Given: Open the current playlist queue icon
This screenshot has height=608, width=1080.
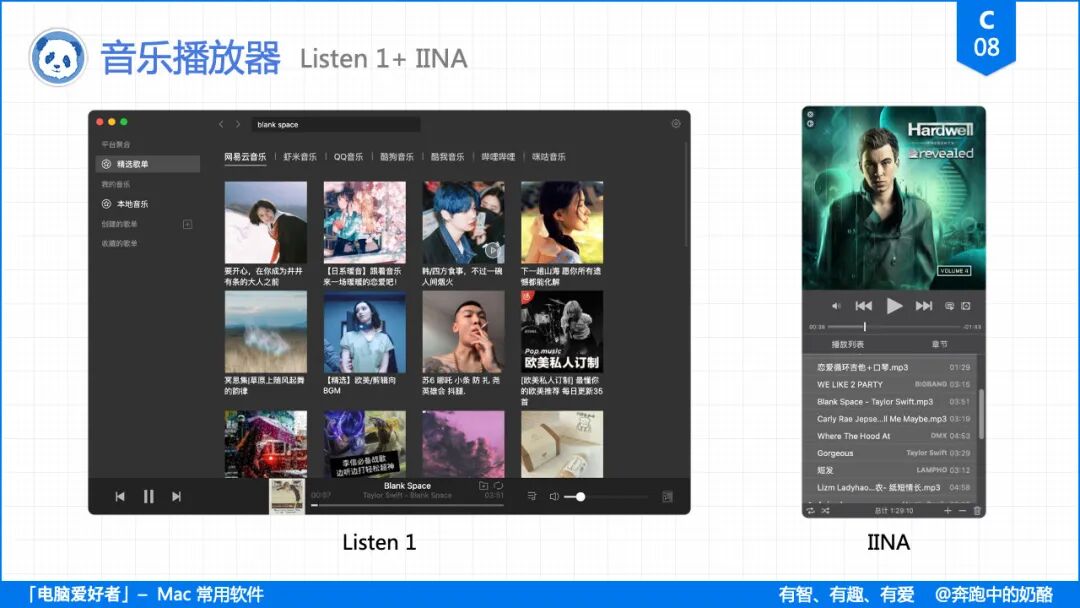Looking at the screenshot, I should coord(531,496).
